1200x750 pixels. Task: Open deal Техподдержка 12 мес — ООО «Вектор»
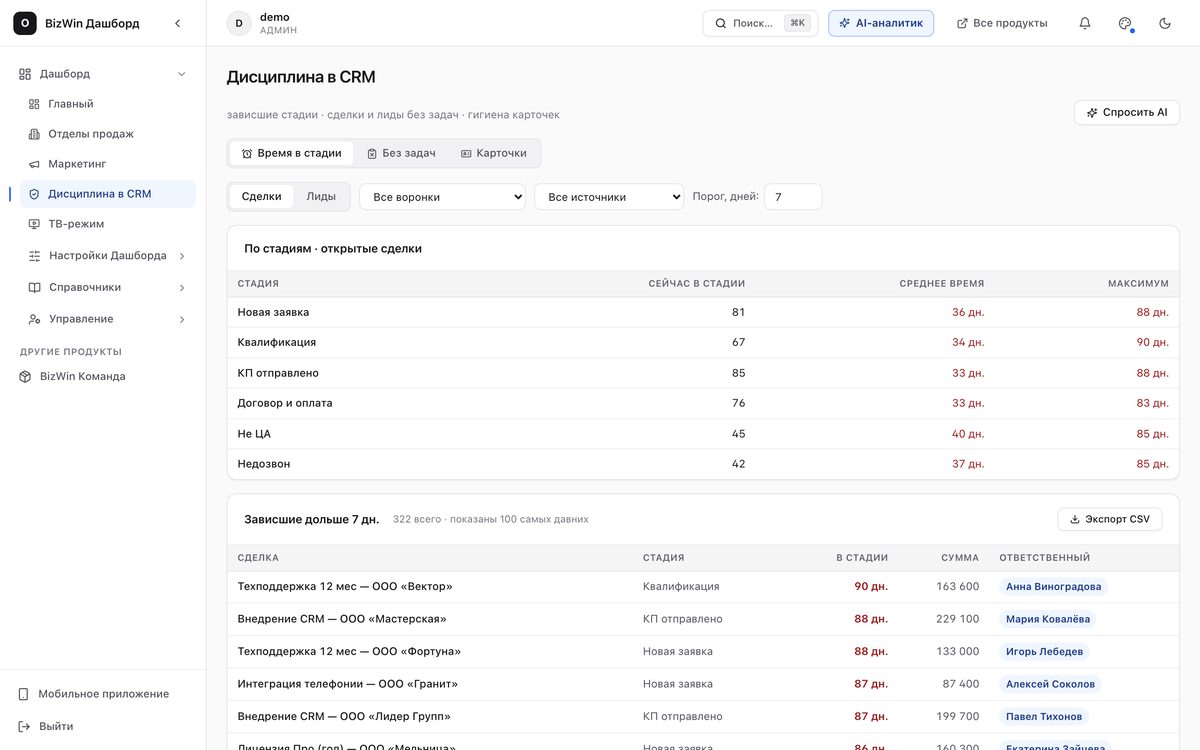[345, 587]
